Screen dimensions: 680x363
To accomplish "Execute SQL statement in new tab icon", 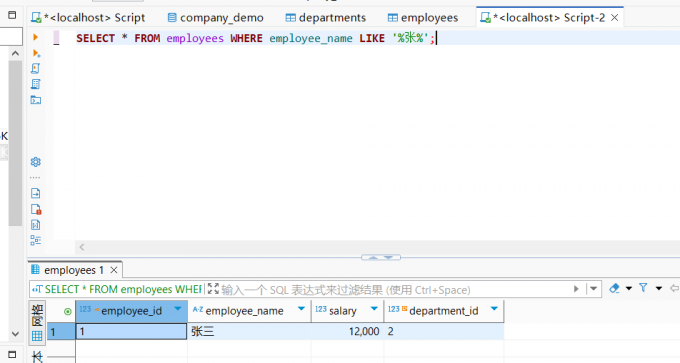I will [x=36, y=53].
